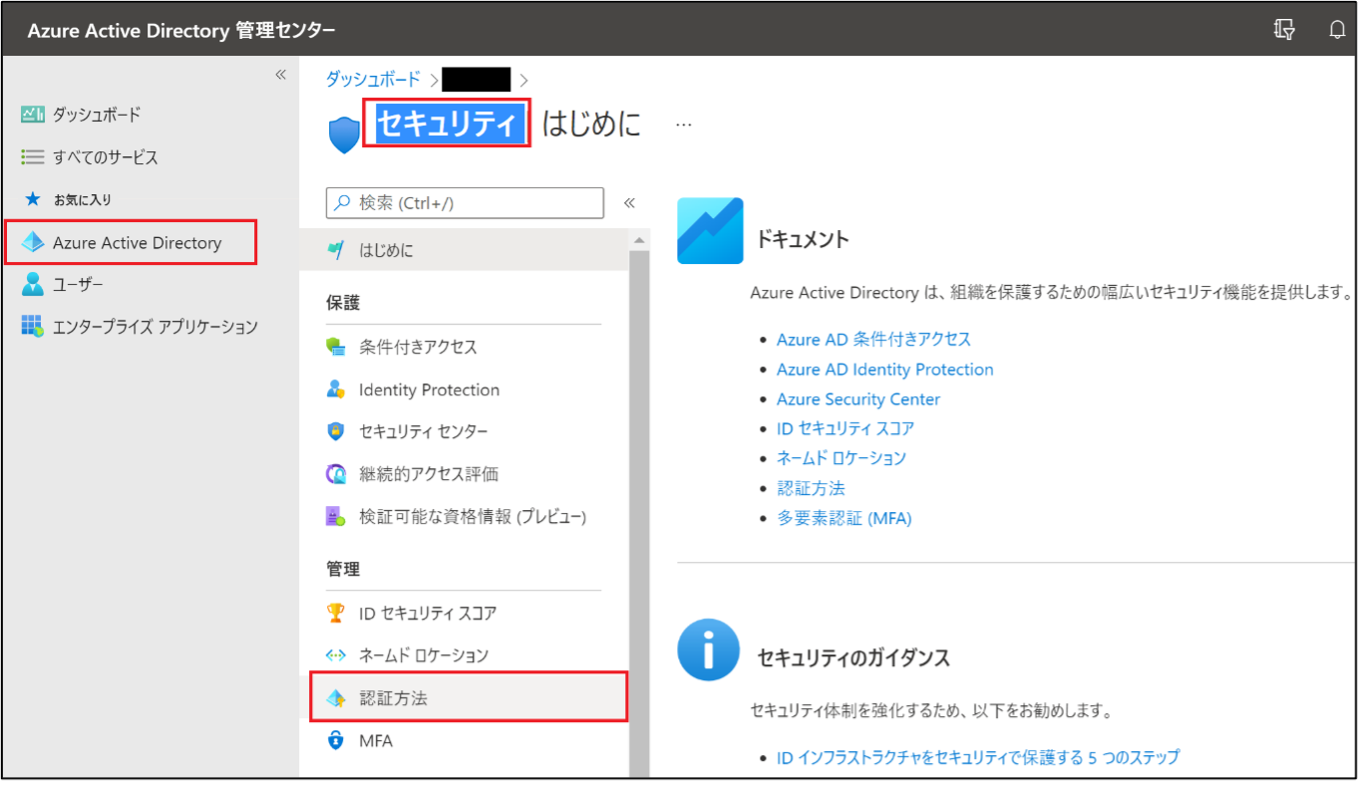Open the 多要素認証 (MFA) link
This screenshot has width=1362, height=785.
pyautogui.click(x=844, y=518)
